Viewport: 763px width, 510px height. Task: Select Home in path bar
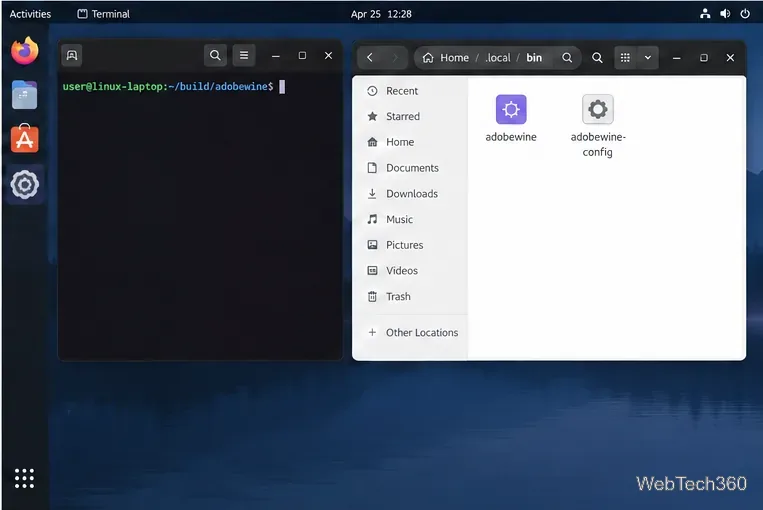coord(446,58)
